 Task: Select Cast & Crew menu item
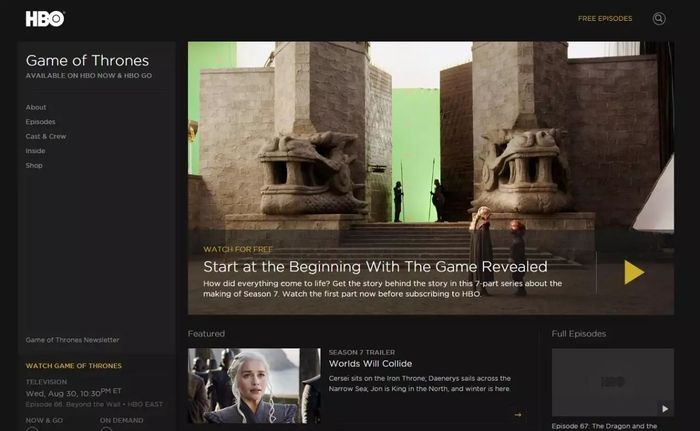pyautogui.click(x=46, y=136)
